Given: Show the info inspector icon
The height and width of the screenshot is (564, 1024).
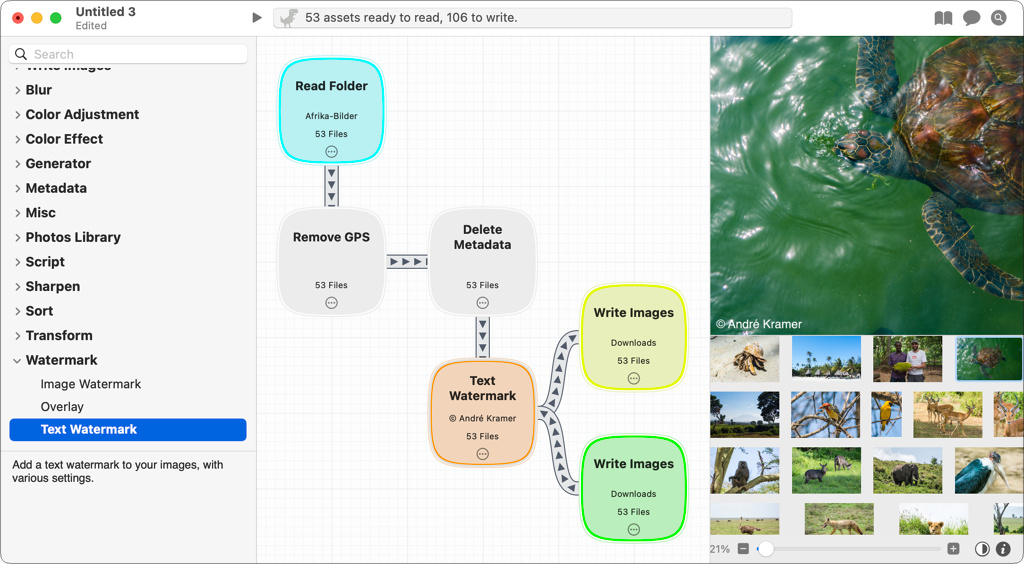Looking at the screenshot, I should (1003, 549).
